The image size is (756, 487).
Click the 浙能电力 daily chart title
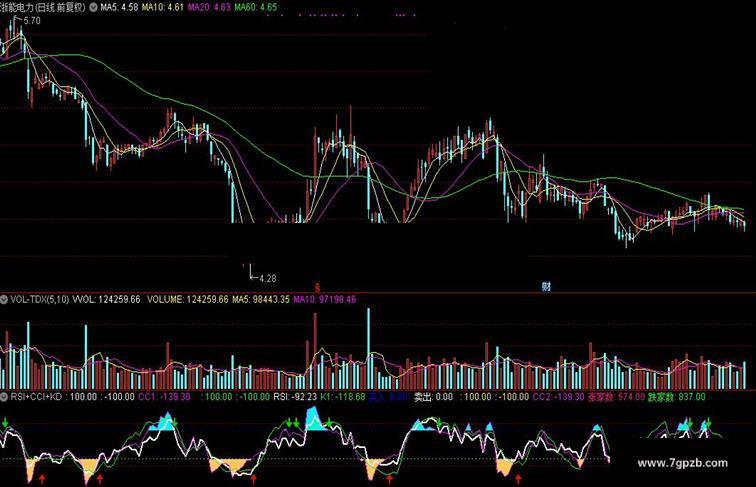click(x=43, y=8)
